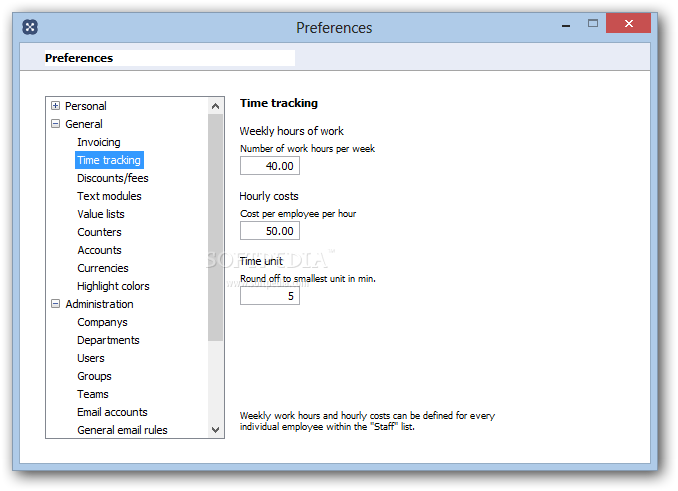Screen dimensions: 678x491
Task: Minimize the Preferences window
Action: (x=566, y=26)
